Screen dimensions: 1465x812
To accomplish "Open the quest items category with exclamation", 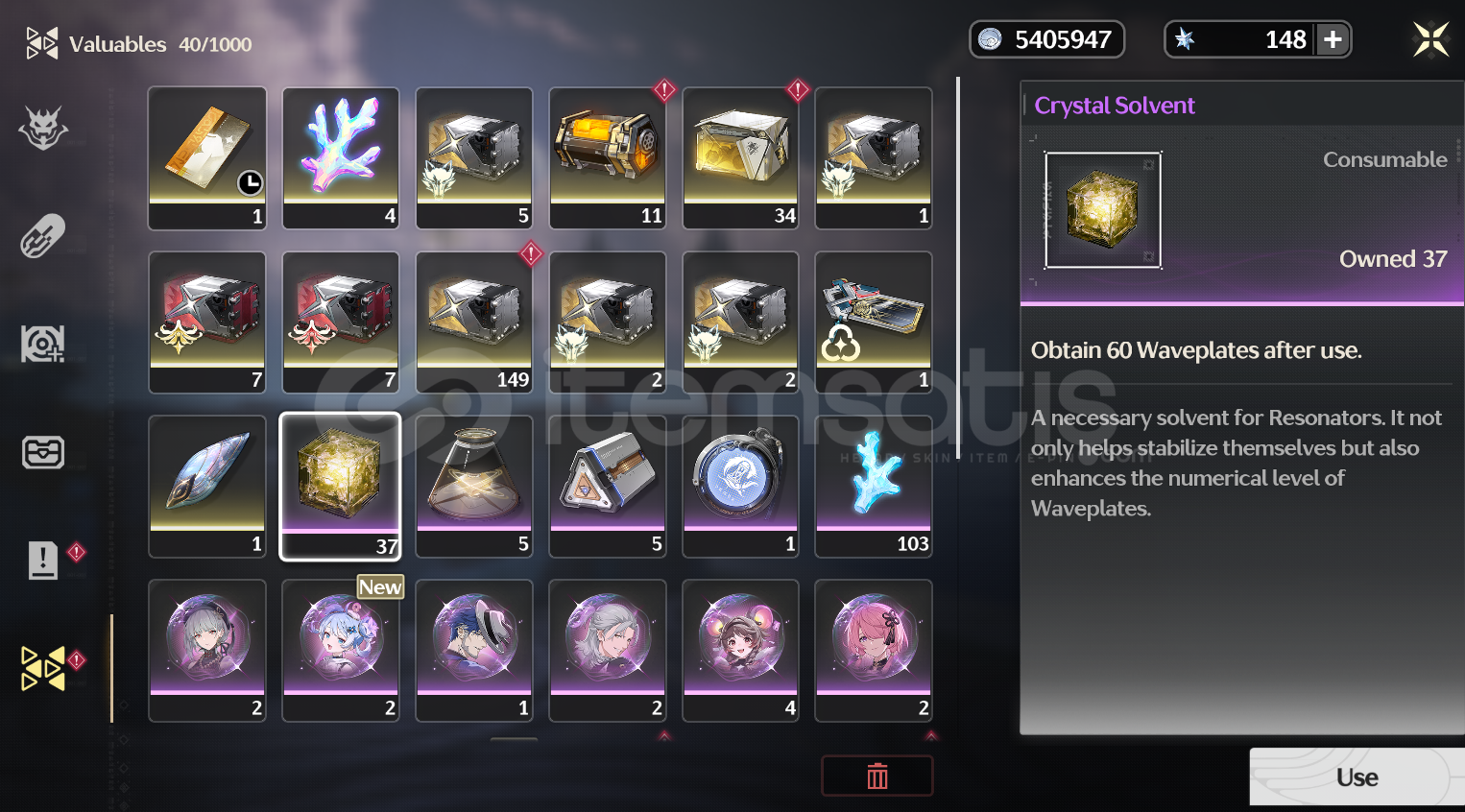I will pyautogui.click(x=43, y=560).
